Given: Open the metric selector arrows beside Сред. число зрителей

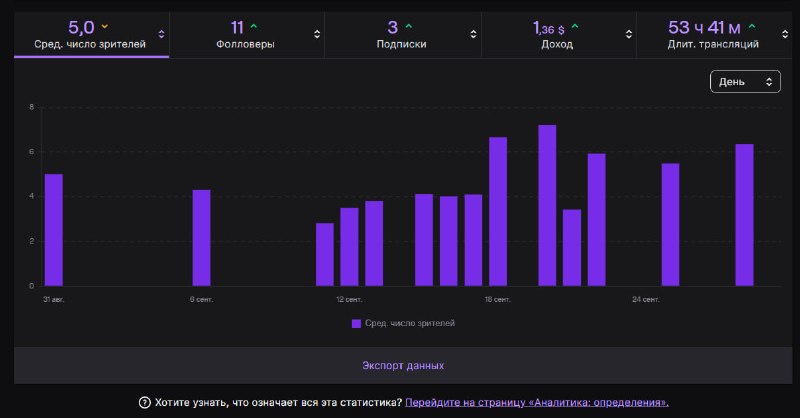Looking at the screenshot, I should point(161,34).
